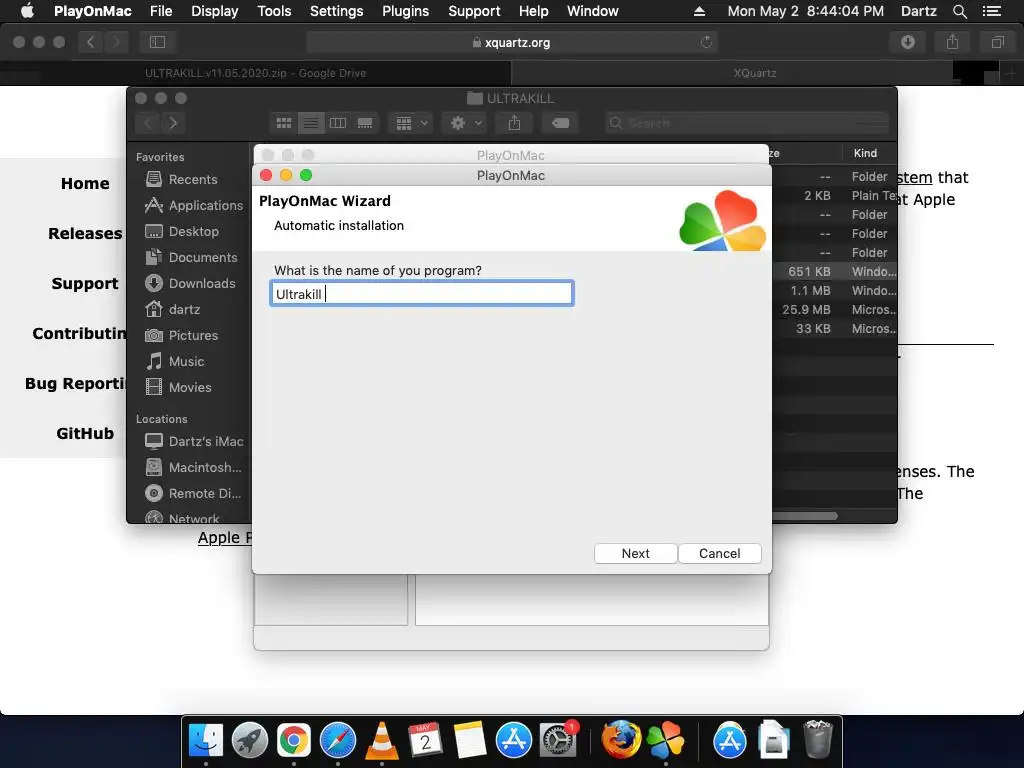1024x768 pixels.
Task: Open PlayOnMac from the Dock
Action: 665,741
